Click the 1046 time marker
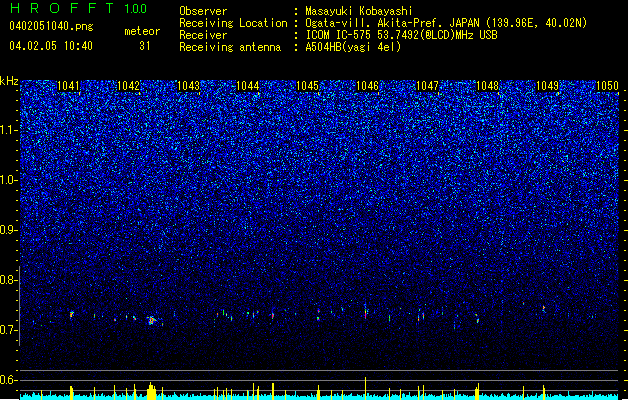629x400 pixels. point(368,86)
